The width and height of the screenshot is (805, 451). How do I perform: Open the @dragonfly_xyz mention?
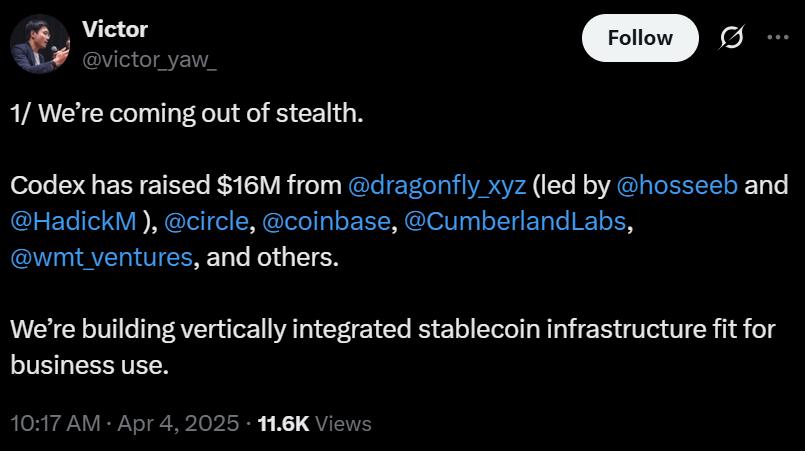[435, 185]
